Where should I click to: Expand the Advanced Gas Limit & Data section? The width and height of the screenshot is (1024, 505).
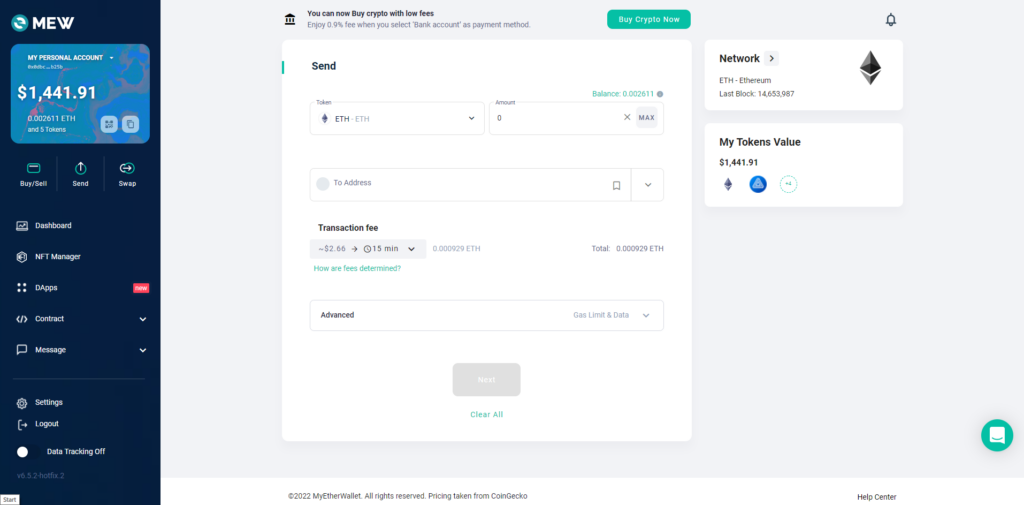(487, 315)
